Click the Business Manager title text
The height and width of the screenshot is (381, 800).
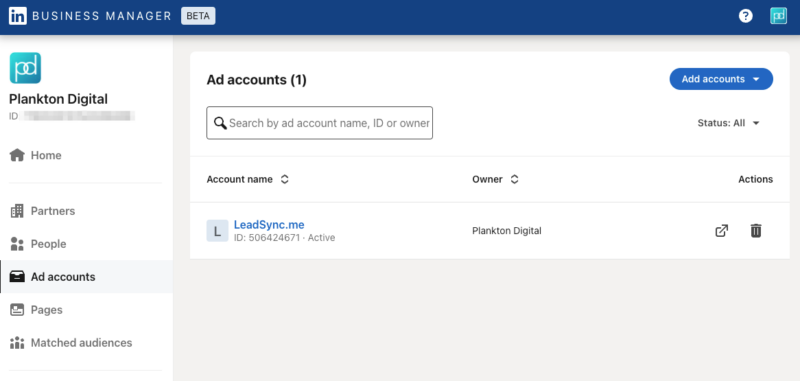point(102,16)
